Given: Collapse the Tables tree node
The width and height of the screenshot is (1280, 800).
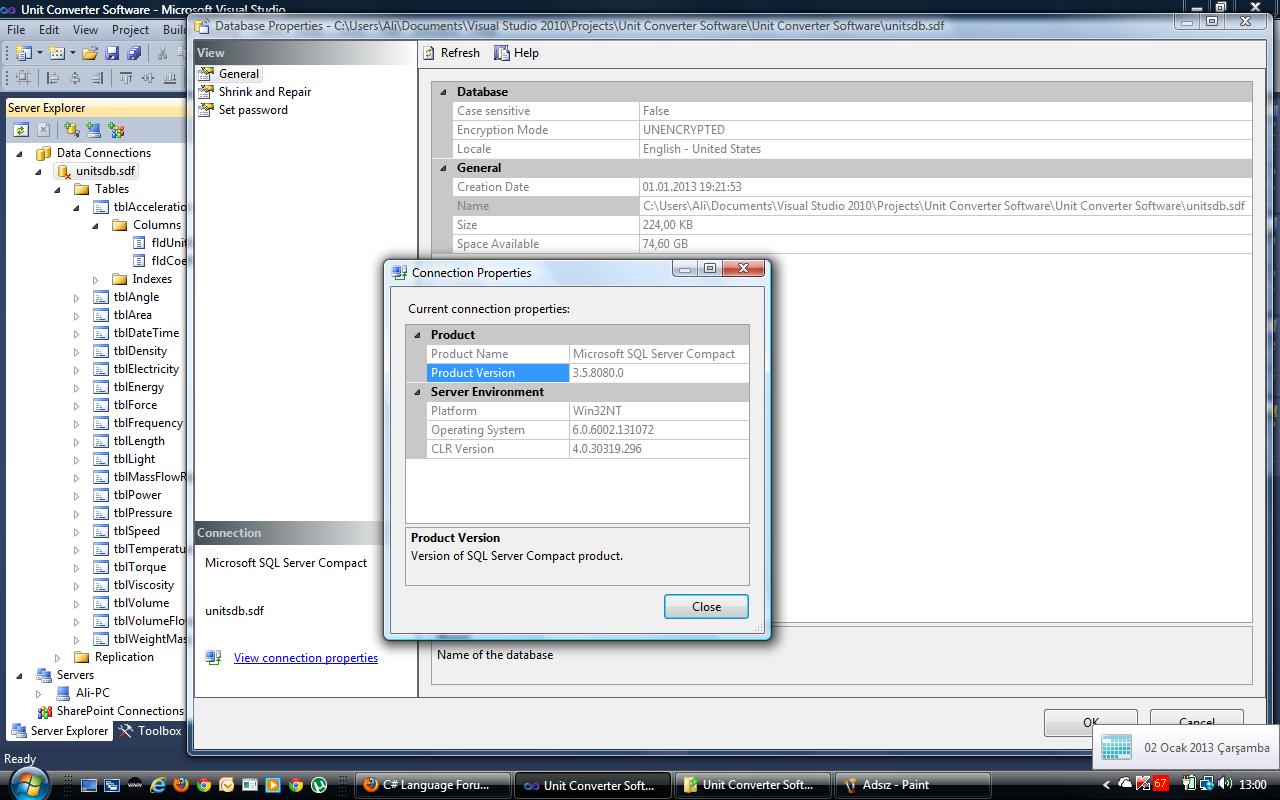Looking at the screenshot, I should click(x=58, y=189).
